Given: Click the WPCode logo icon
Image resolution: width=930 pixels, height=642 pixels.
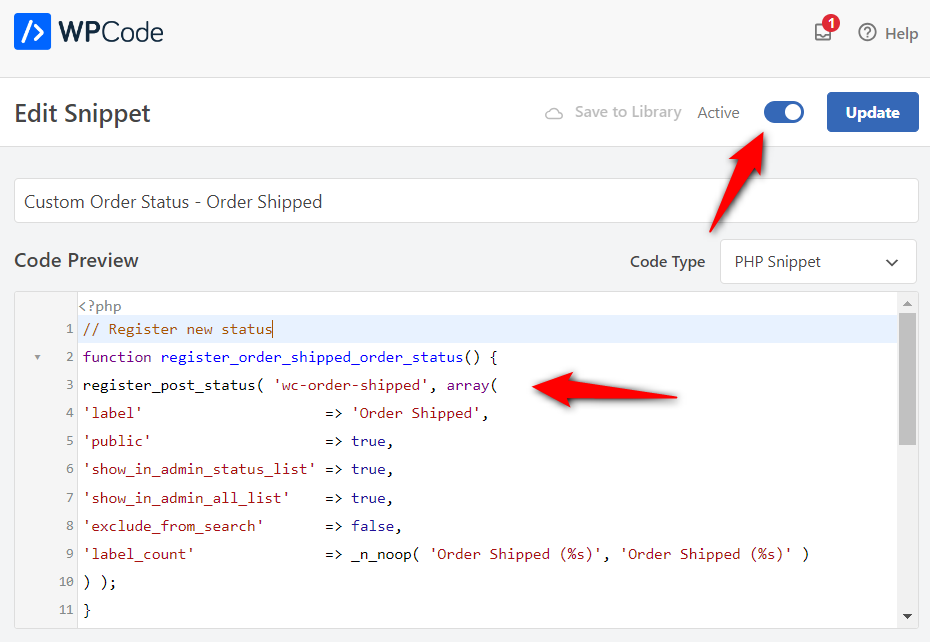Looking at the screenshot, I should (x=31, y=32).
